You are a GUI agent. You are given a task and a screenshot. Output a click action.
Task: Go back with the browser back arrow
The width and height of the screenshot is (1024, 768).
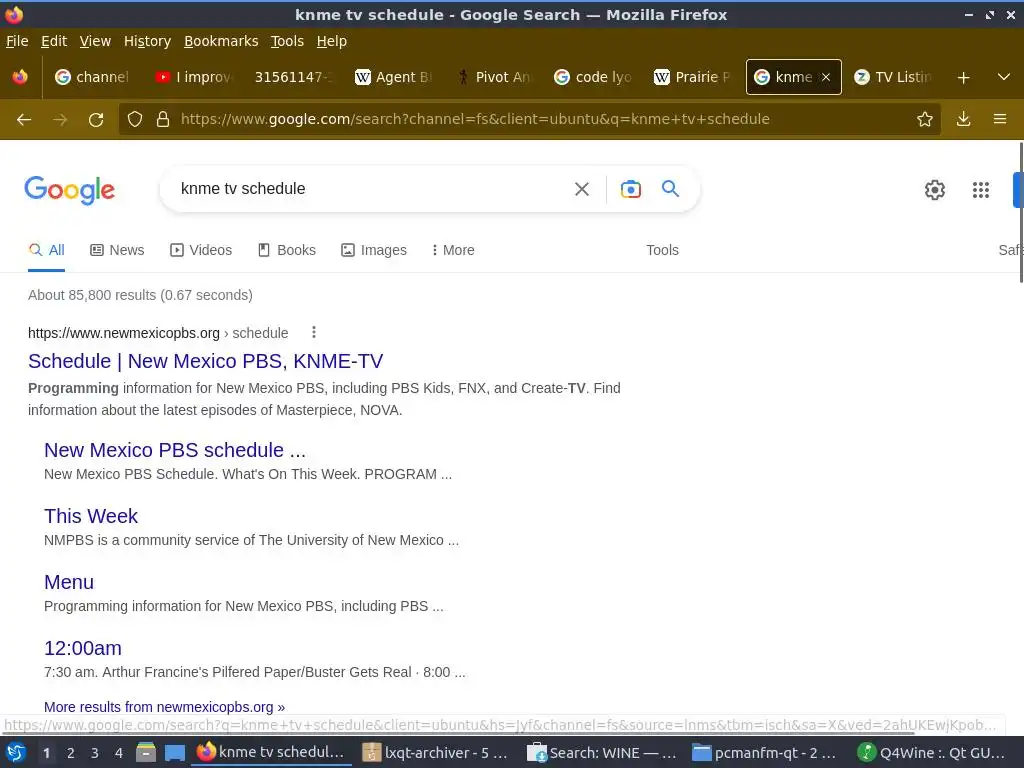pyautogui.click(x=24, y=120)
